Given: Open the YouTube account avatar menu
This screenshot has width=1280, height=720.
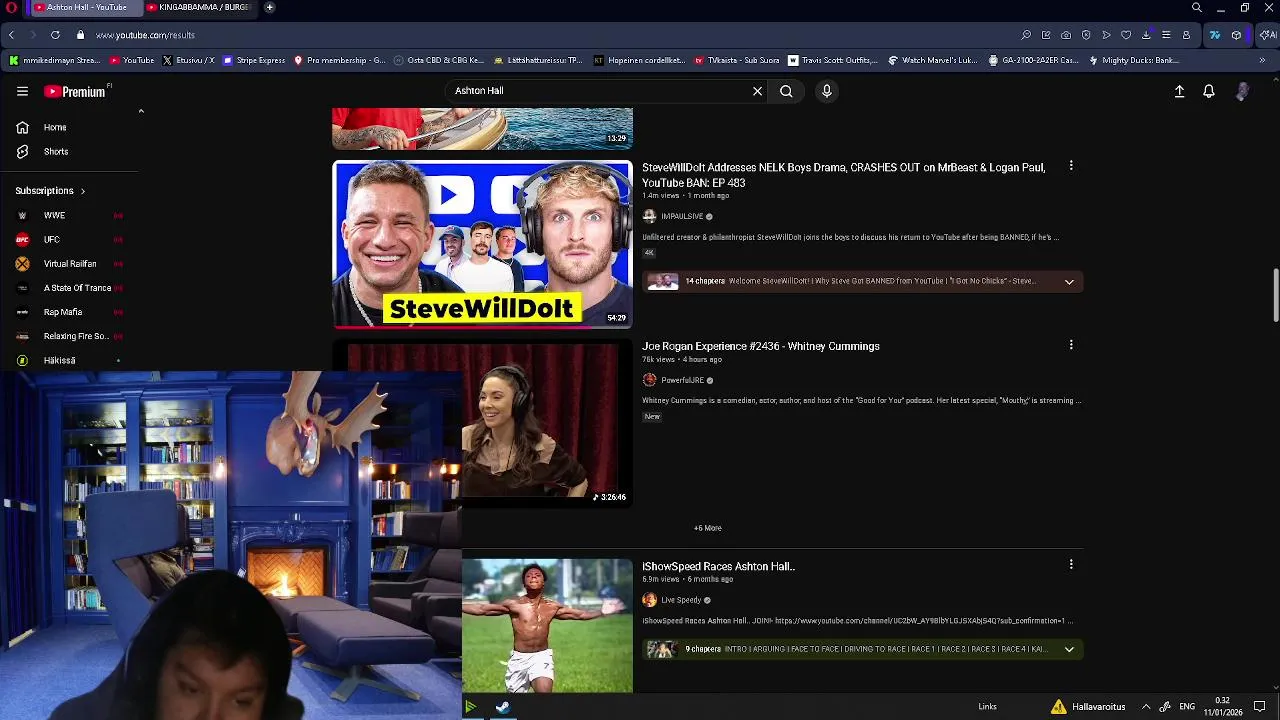Looking at the screenshot, I should click(x=1242, y=91).
